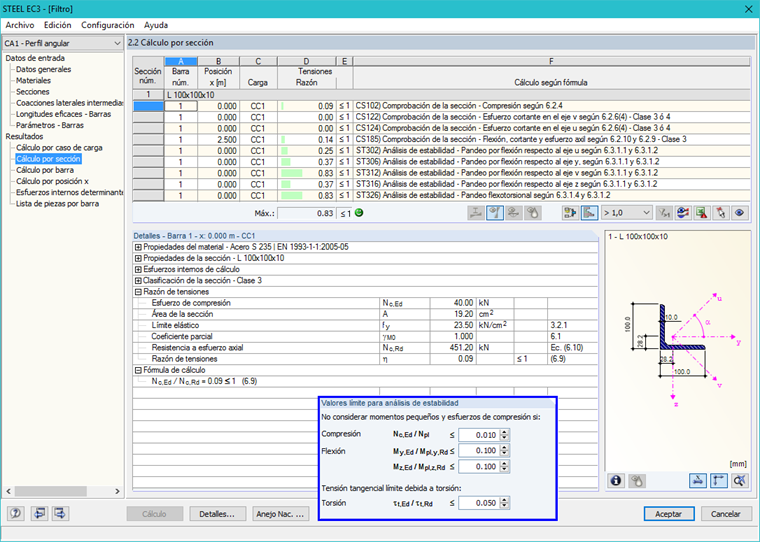
Task: Toggle the principal axes display icon in the section preview
Action: tap(718, 482)
